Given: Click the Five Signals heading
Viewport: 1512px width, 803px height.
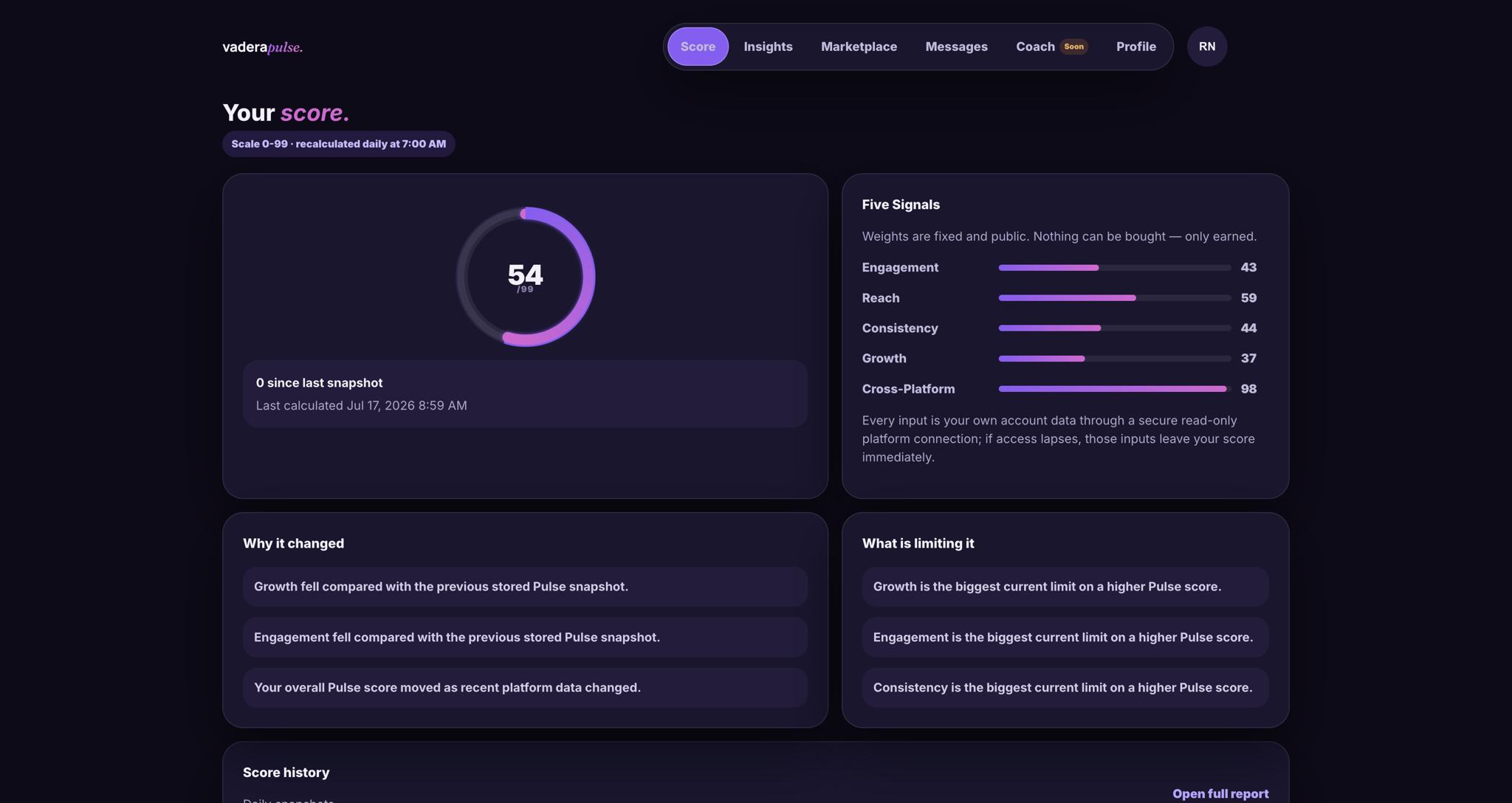Looking at the screenshot, I should click(x=901, y=205).
